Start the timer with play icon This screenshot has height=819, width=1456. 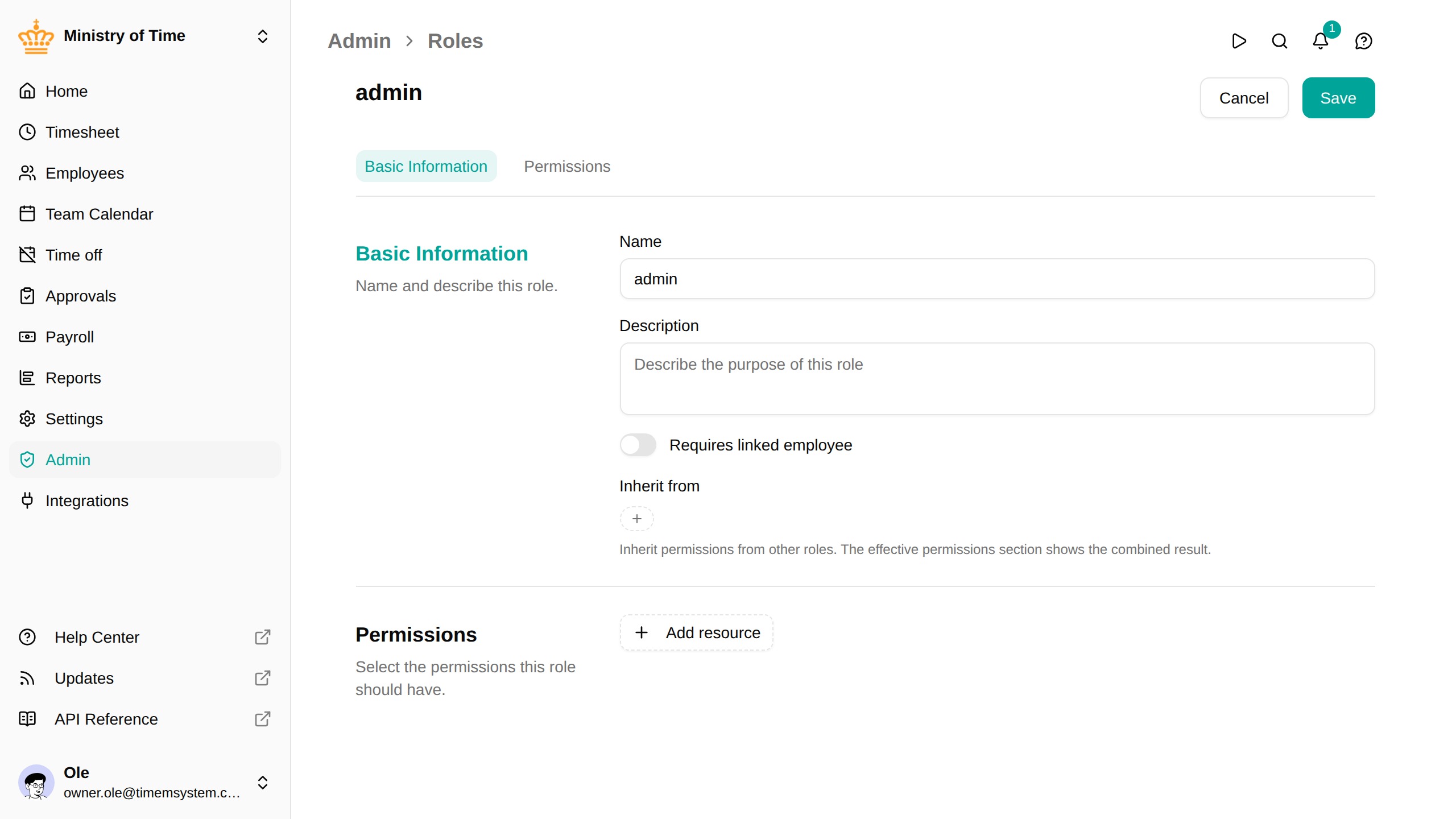click(1239, 41)
